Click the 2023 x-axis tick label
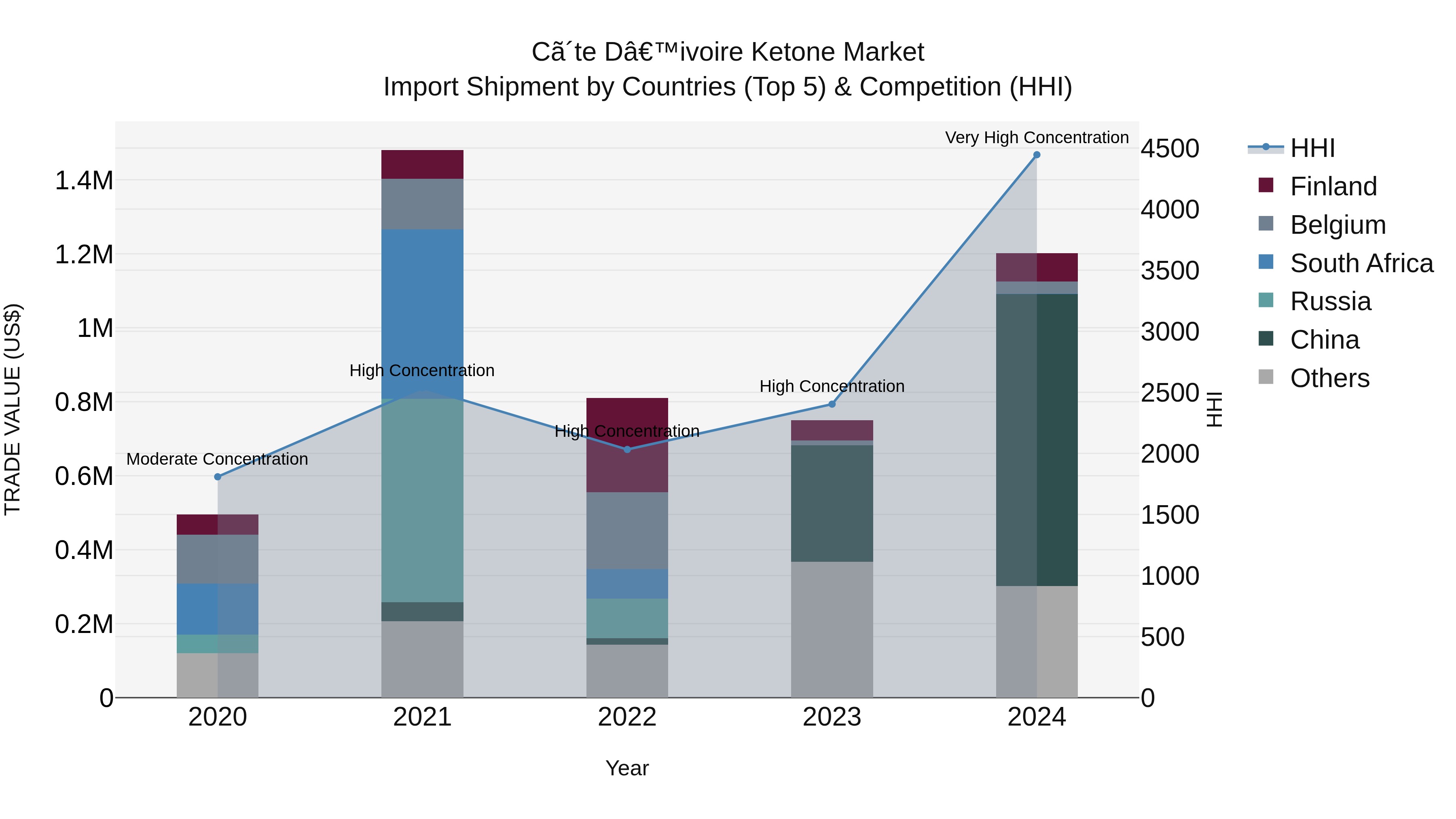1456x819 pixels. 832,717
